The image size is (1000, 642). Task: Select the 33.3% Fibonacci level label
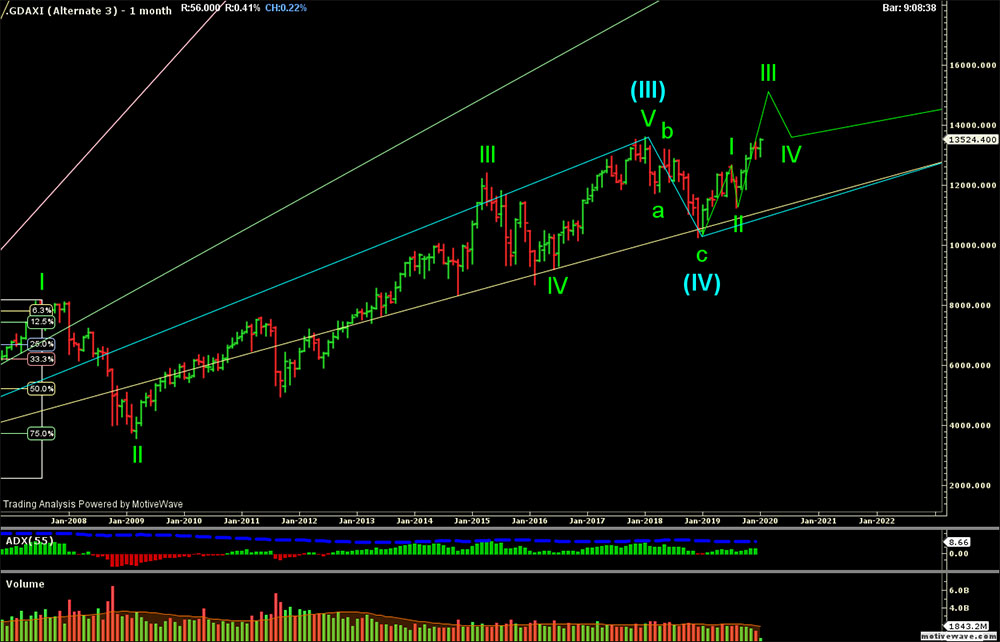pos(42,358)
